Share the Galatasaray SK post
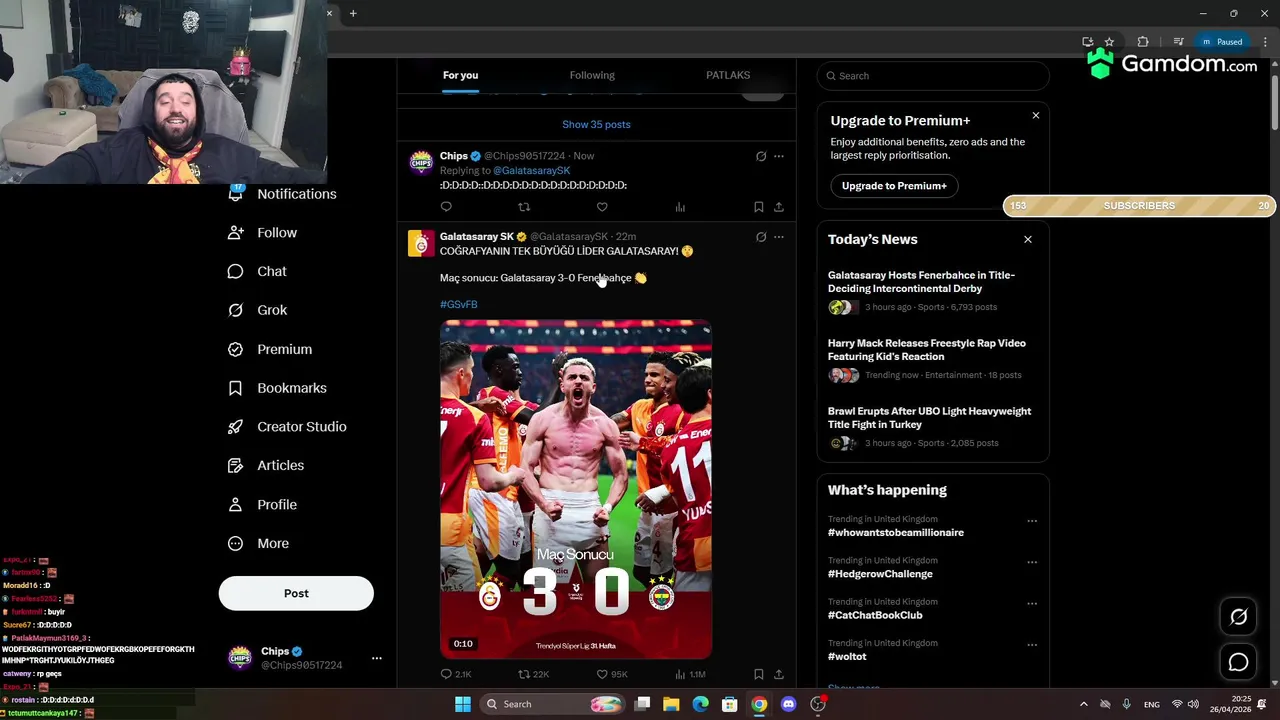Image resolution: width=1280 pixels, height=720 pixels. (x=779, y=675)
